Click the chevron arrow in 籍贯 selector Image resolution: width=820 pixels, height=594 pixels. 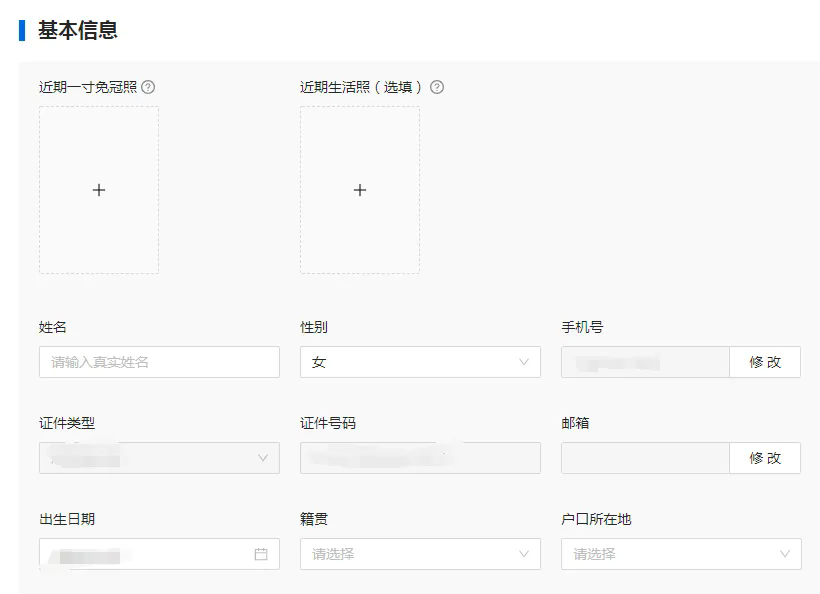(x=524, y=554)
